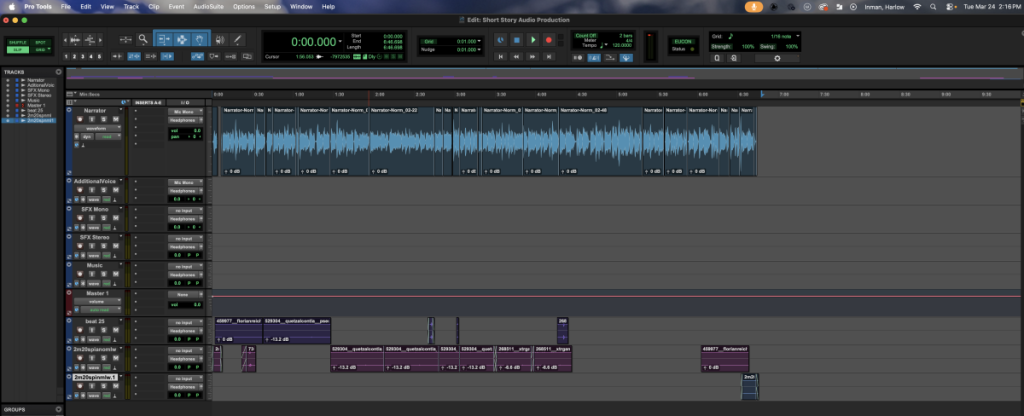
Task: Open macOS Spotlight search icon
Action: point(933,7)
